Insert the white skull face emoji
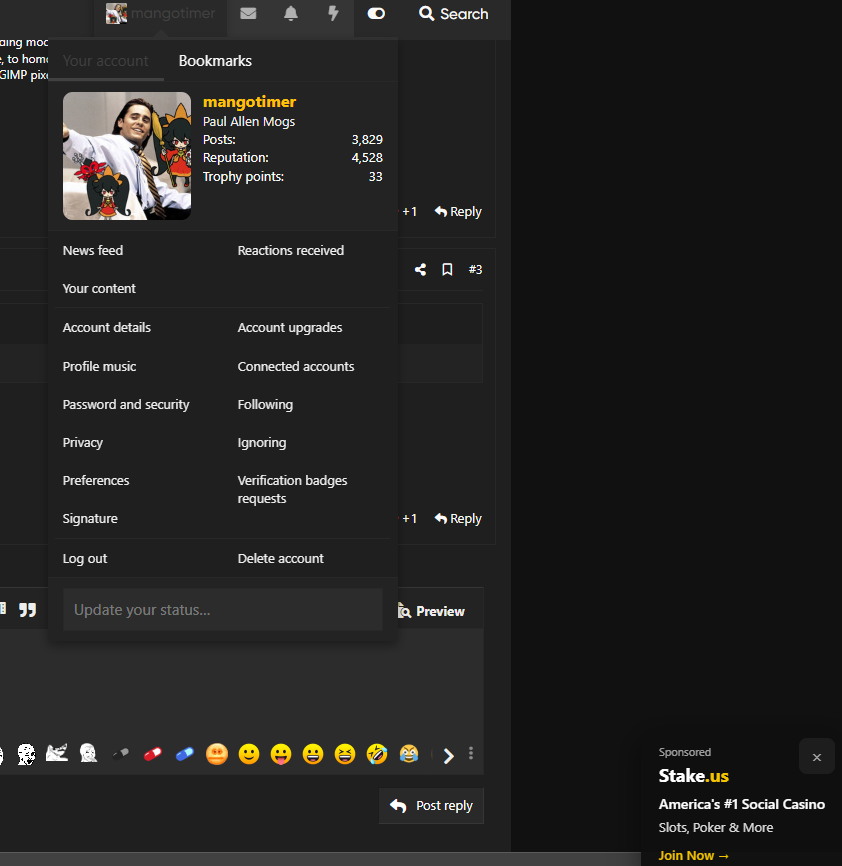 click(26, 754)
